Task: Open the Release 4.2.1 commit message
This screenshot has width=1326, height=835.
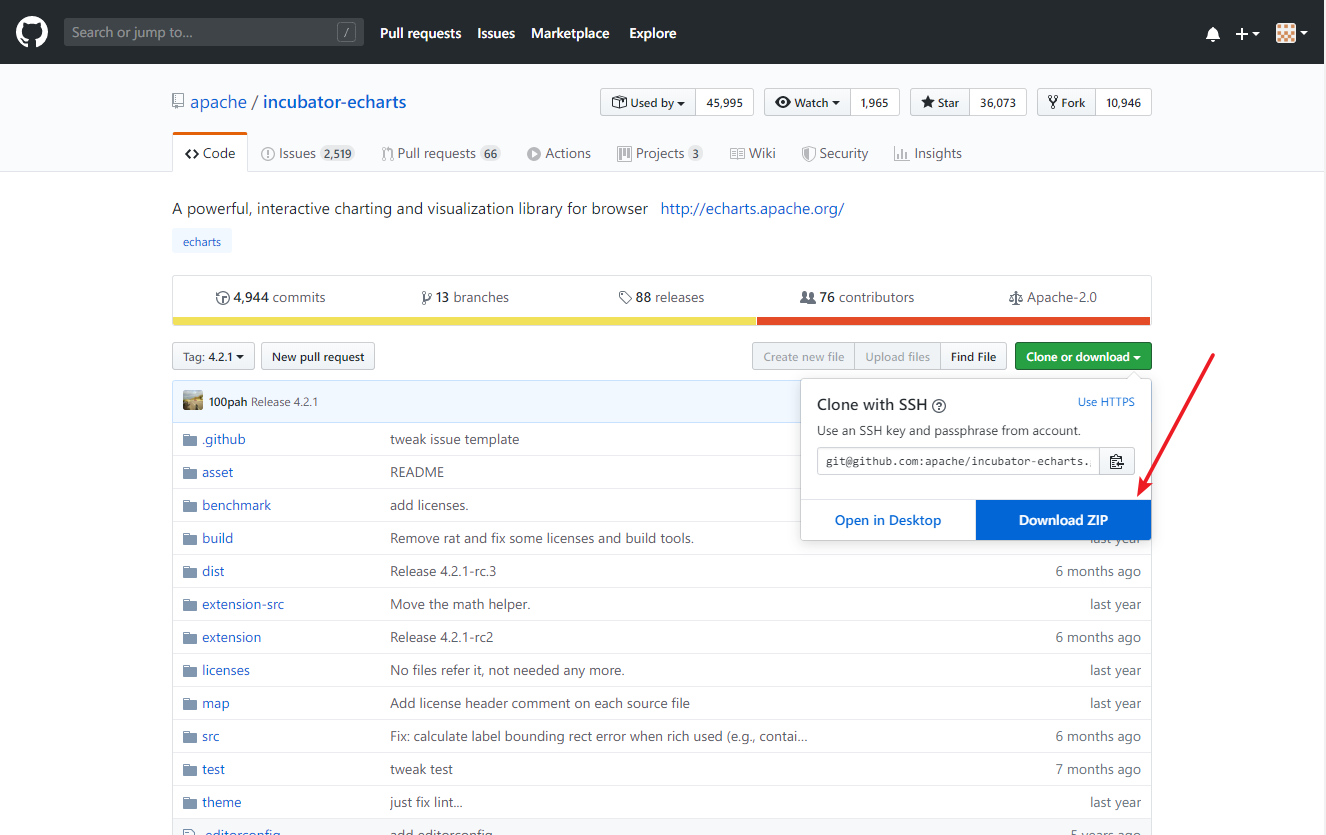Action: click(x=284, y=401)
